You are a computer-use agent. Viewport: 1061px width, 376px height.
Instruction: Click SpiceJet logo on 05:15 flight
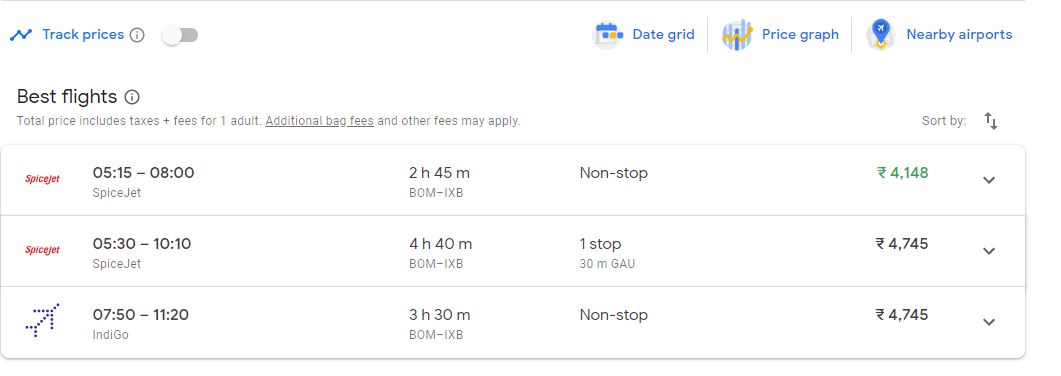click(x=43, y=179)
